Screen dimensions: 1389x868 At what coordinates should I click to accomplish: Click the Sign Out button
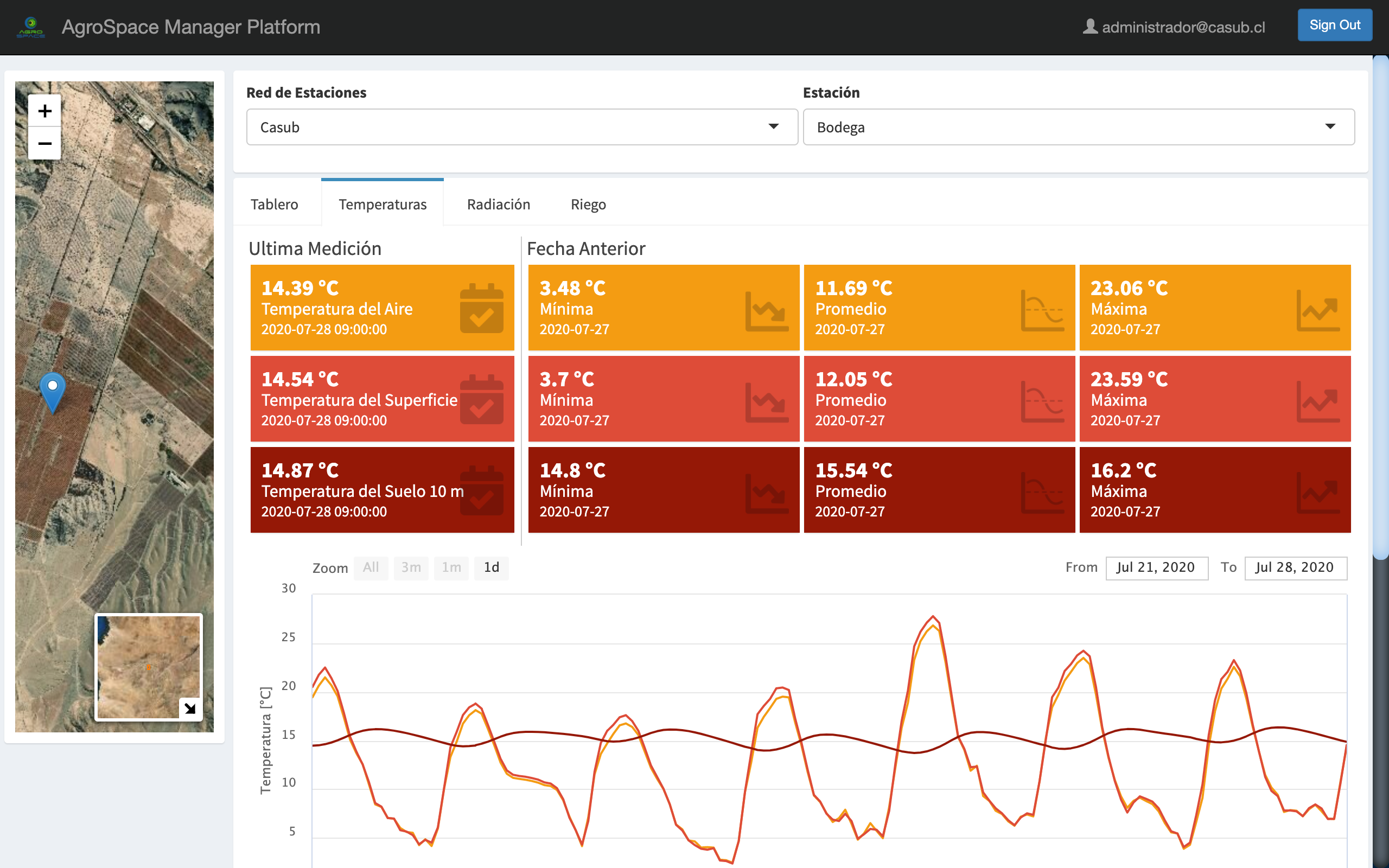pos(1335,25)
